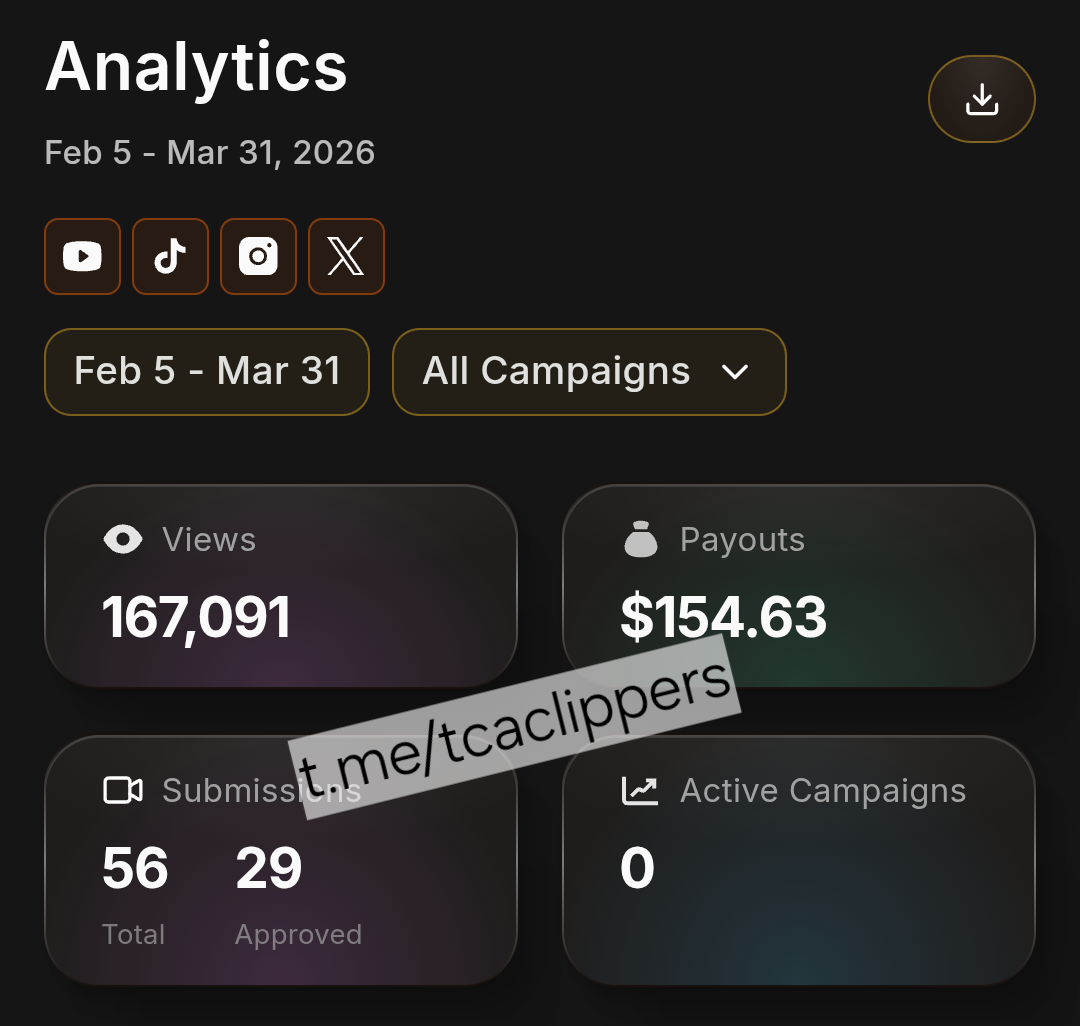This screenshot has height=1026, width=1080.
Task: Toggle the TikTok platform filter
Action: tap(170, 257)
